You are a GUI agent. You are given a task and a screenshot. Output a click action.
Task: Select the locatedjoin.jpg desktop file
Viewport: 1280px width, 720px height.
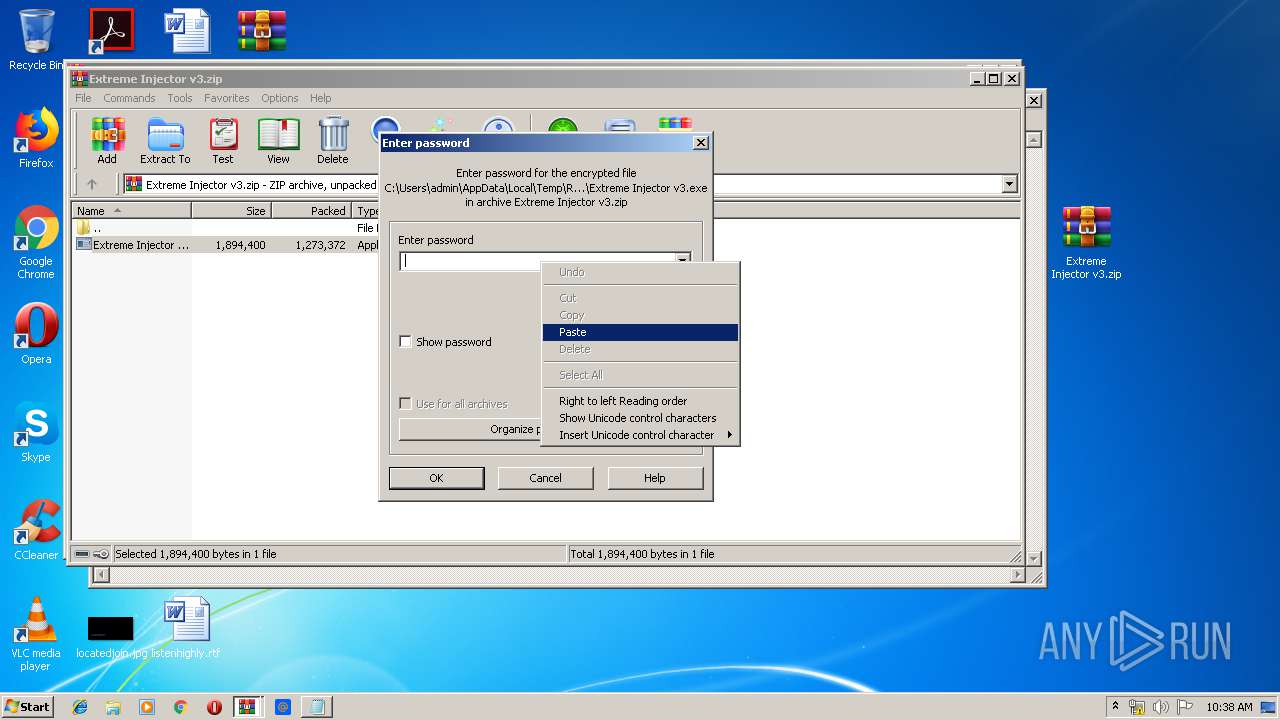coord(110,637)
